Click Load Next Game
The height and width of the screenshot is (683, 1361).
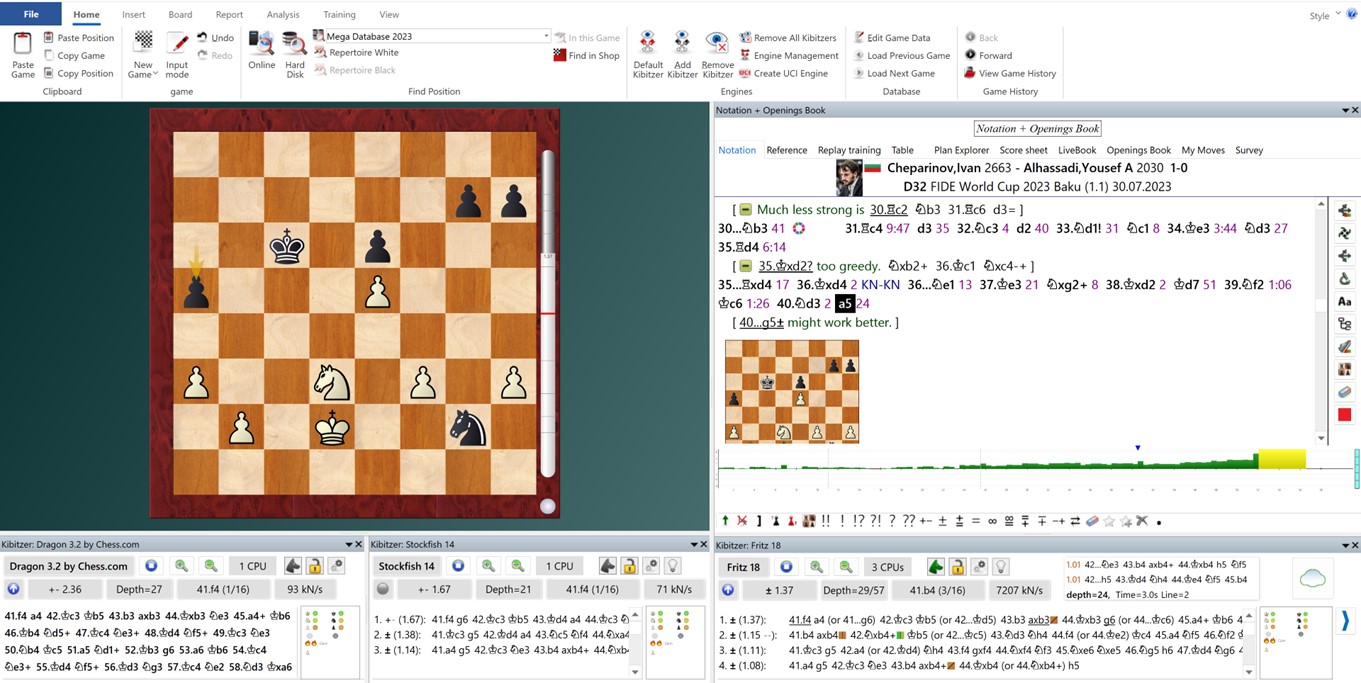(x=900, y=73)
